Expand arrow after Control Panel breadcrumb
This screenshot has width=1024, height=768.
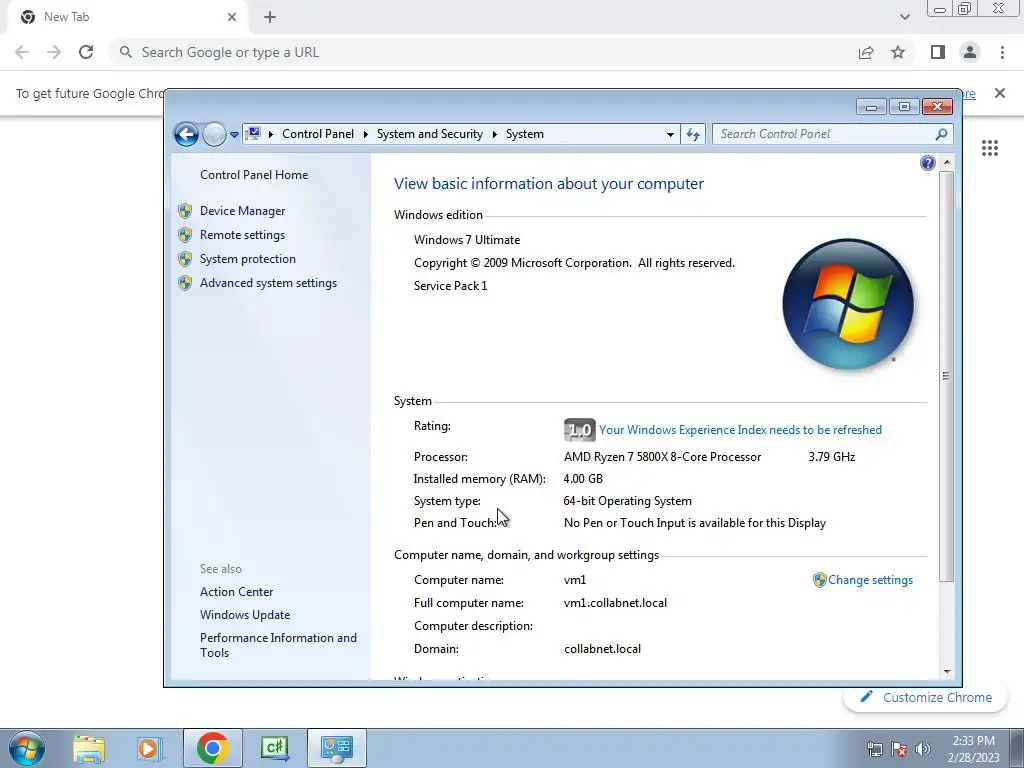(x=366, y=135)
